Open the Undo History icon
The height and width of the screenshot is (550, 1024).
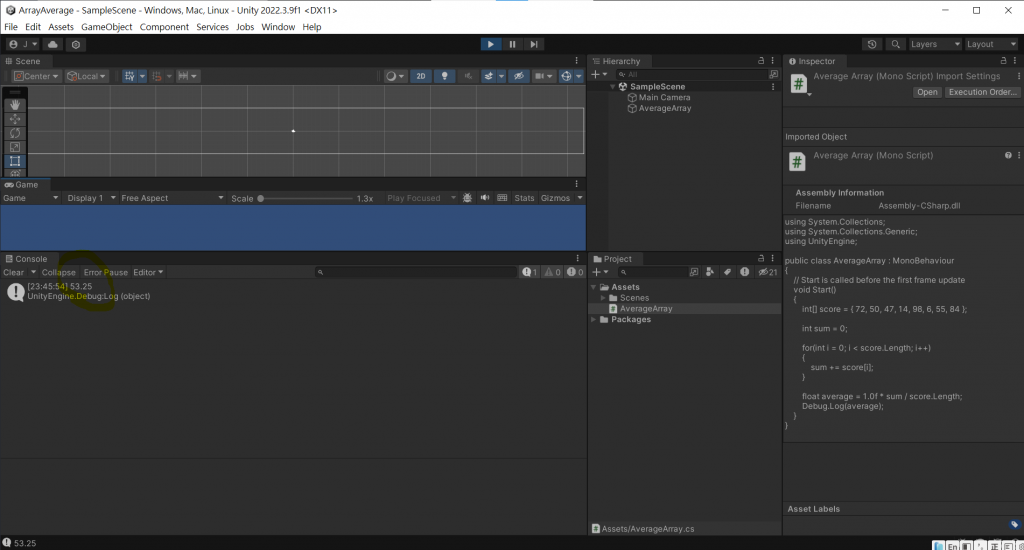tap(872, 44)
